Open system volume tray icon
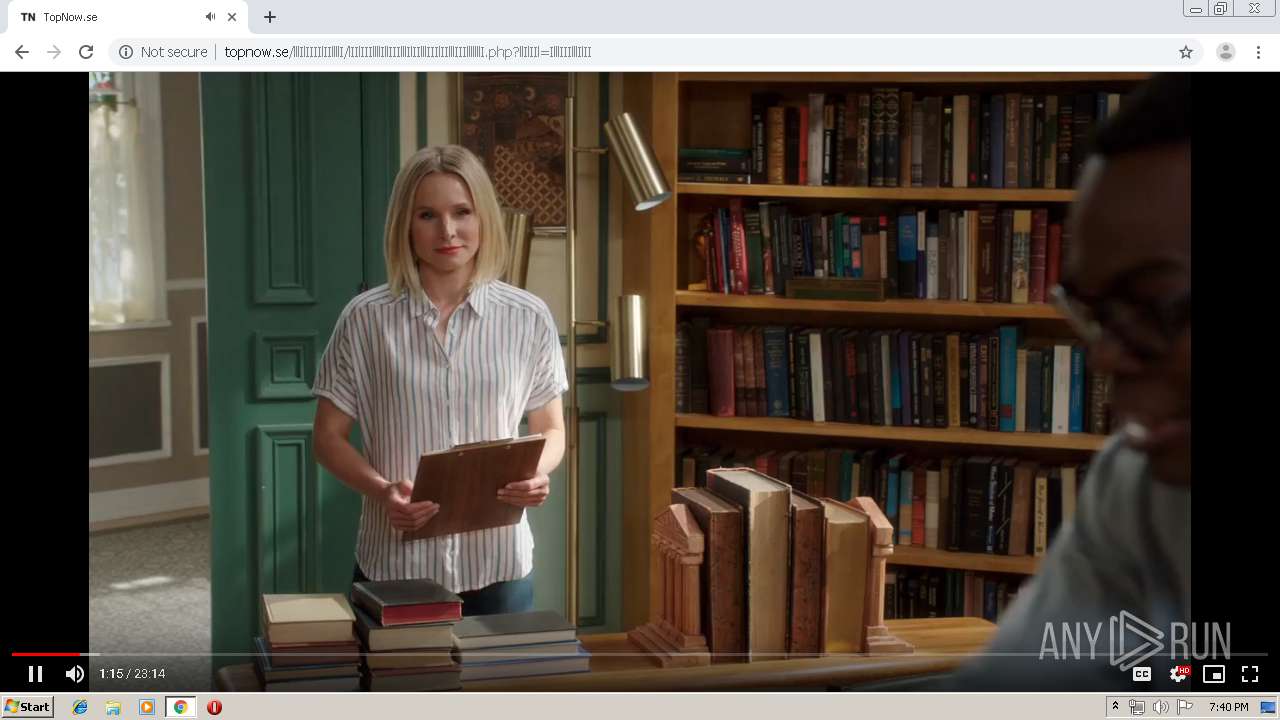 tap(1160, 707)
